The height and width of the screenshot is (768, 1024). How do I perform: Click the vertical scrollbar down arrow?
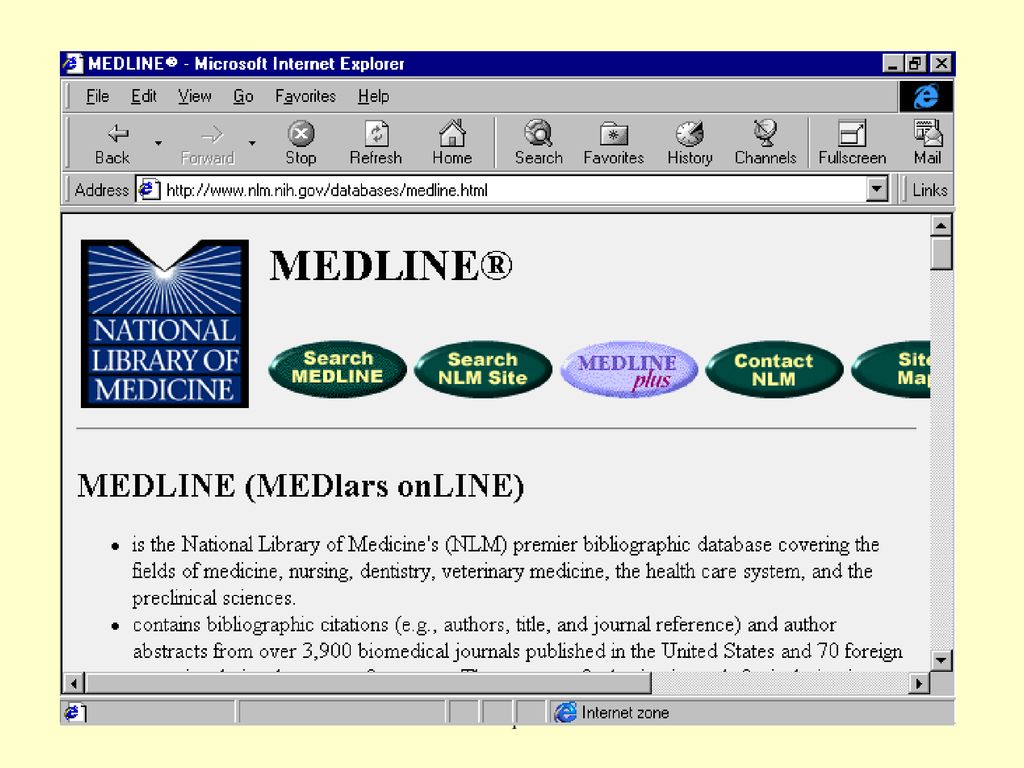941,660
